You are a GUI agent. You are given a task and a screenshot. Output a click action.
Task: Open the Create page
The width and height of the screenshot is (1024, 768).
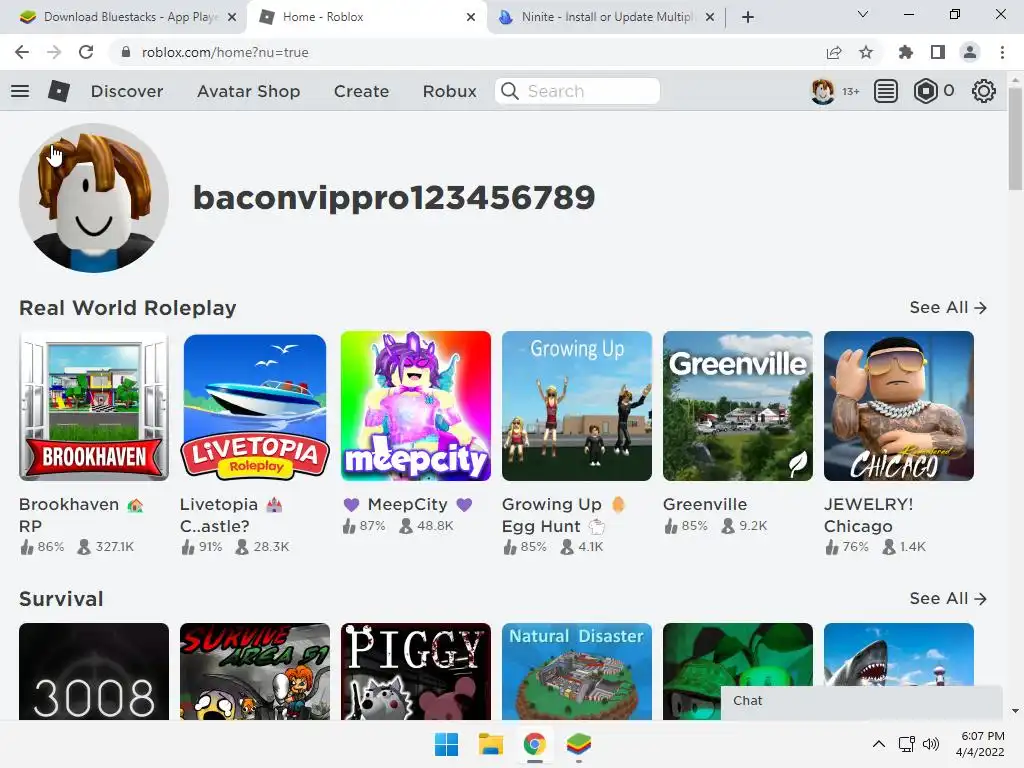pos(361,91)
